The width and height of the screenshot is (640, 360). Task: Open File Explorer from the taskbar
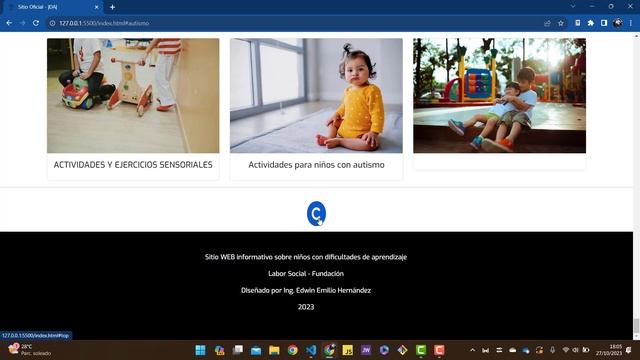pos(274,350)
